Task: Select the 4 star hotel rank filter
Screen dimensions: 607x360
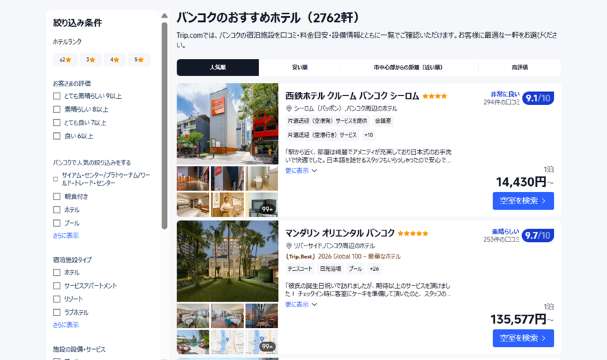Action: pyautogui.click(x=115, y=60)
